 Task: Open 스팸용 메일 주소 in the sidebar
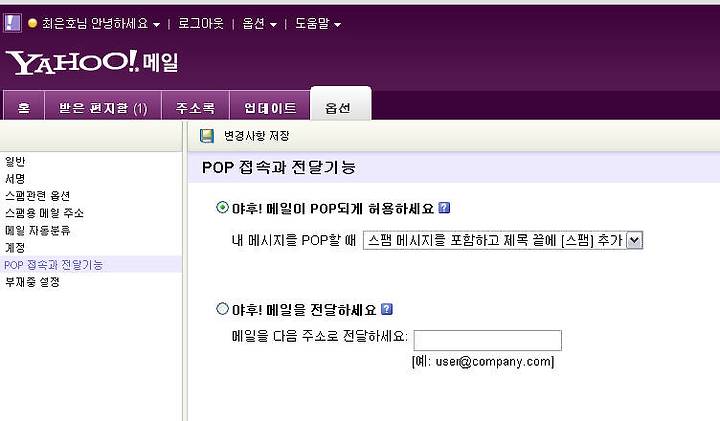tap(44, 213)
